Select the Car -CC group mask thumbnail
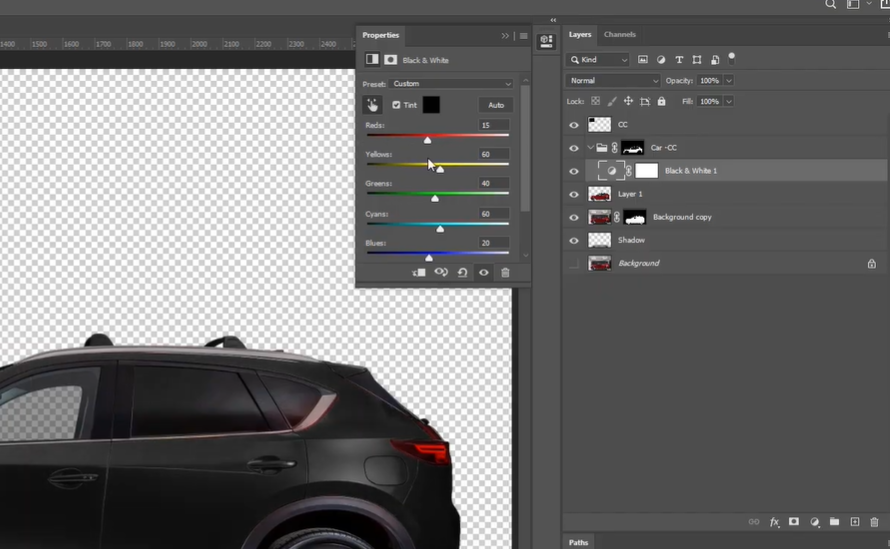Viewport: 890px width, 549px height. tap(632, 148)
